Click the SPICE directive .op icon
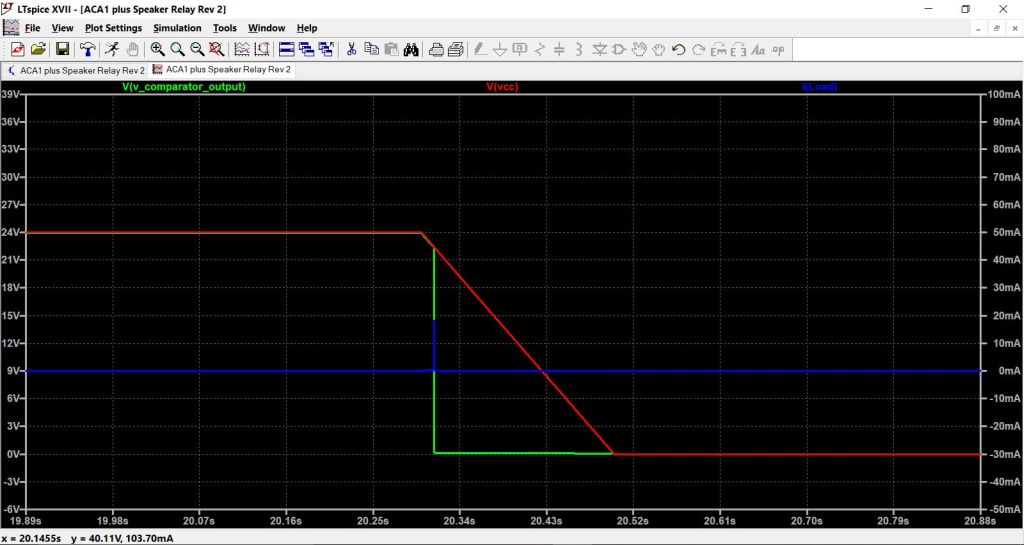The width and height of the screenshot is (1024, 545). (x=778, y=50)
